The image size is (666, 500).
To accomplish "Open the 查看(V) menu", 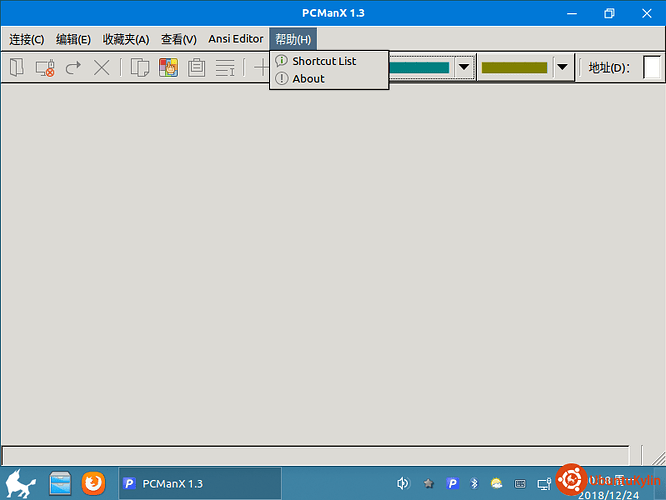I will (179, 39).
